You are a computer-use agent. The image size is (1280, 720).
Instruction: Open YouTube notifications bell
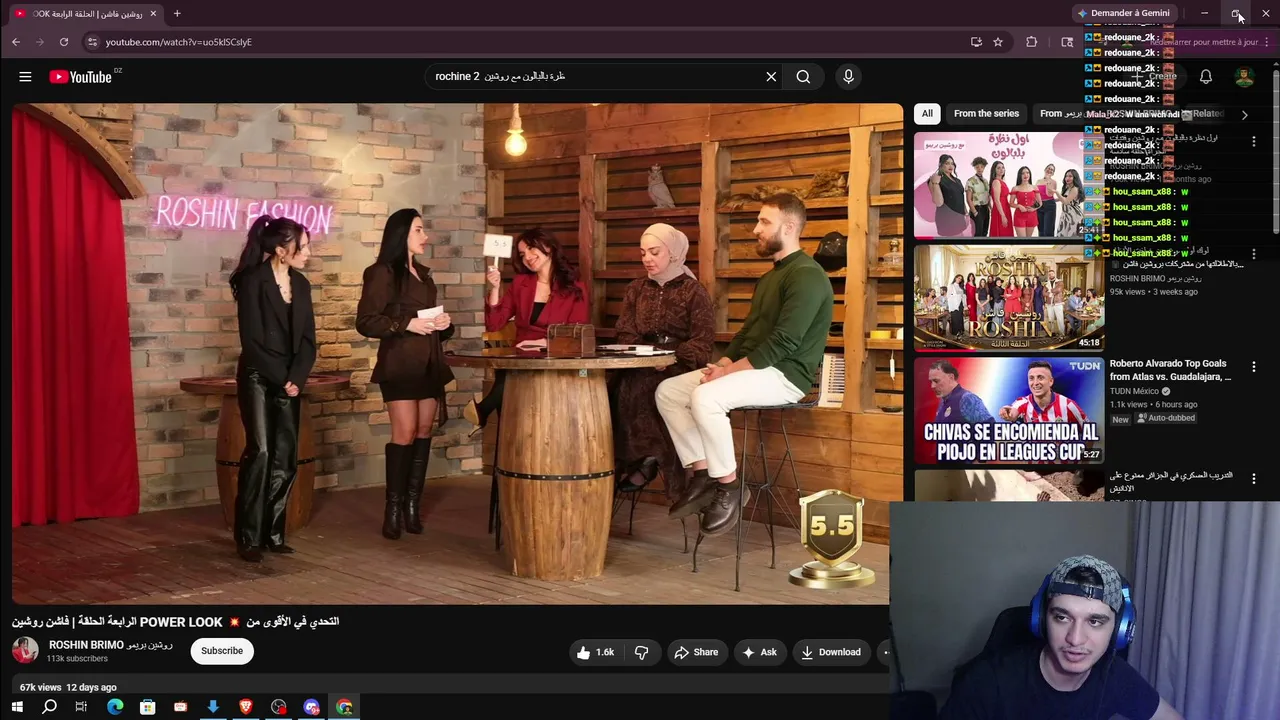pos(1206,77)
